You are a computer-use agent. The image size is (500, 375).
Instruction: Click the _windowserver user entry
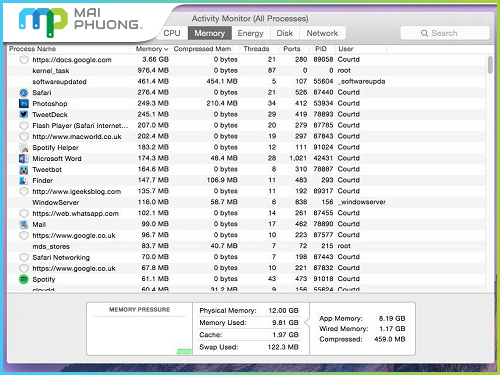pos(362,202)
